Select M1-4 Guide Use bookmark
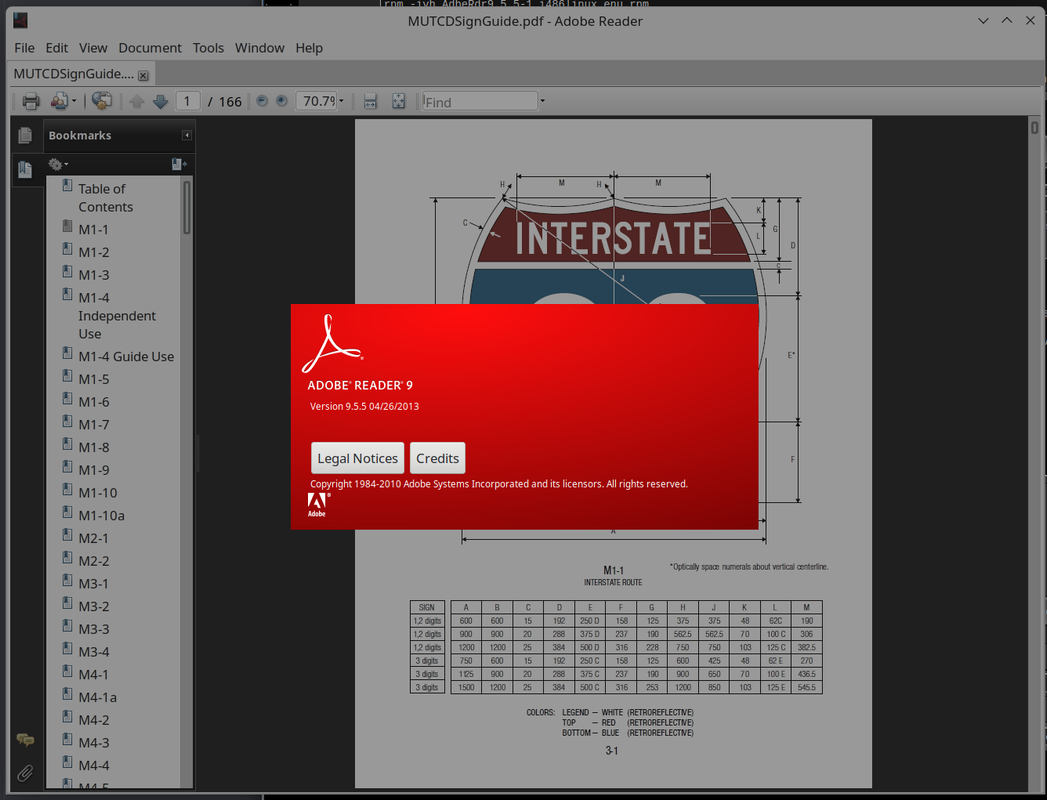Image resolution: width=1047 pixels, height=800 pixels. 126,357
